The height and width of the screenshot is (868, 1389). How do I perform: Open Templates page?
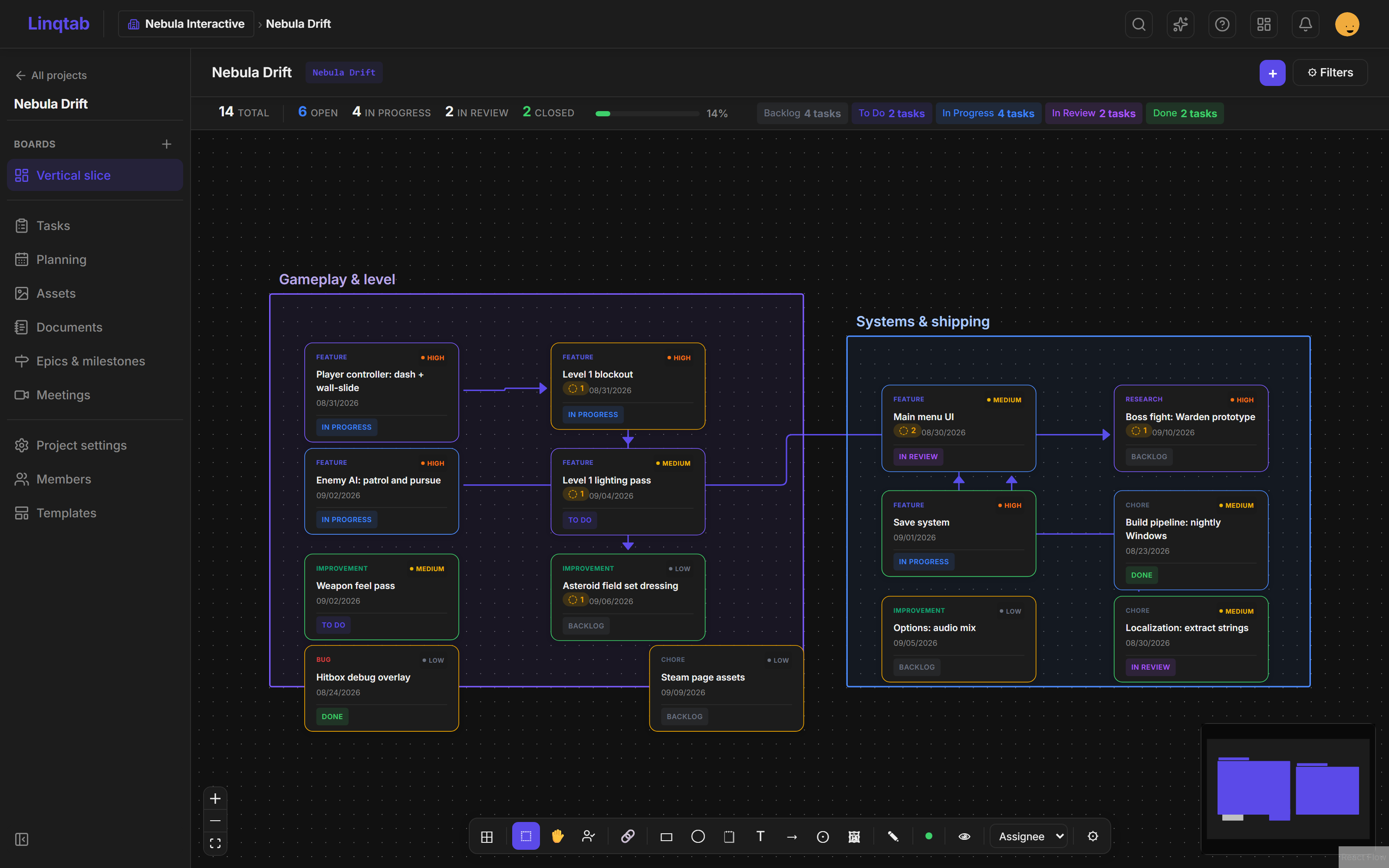point(95,513)
